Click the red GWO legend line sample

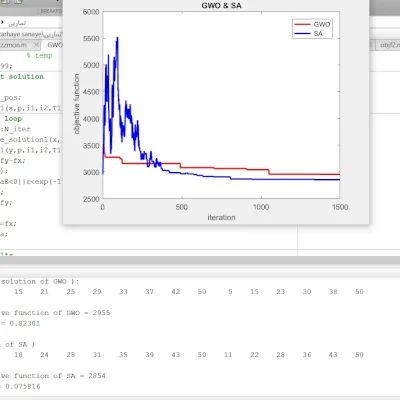302,24
